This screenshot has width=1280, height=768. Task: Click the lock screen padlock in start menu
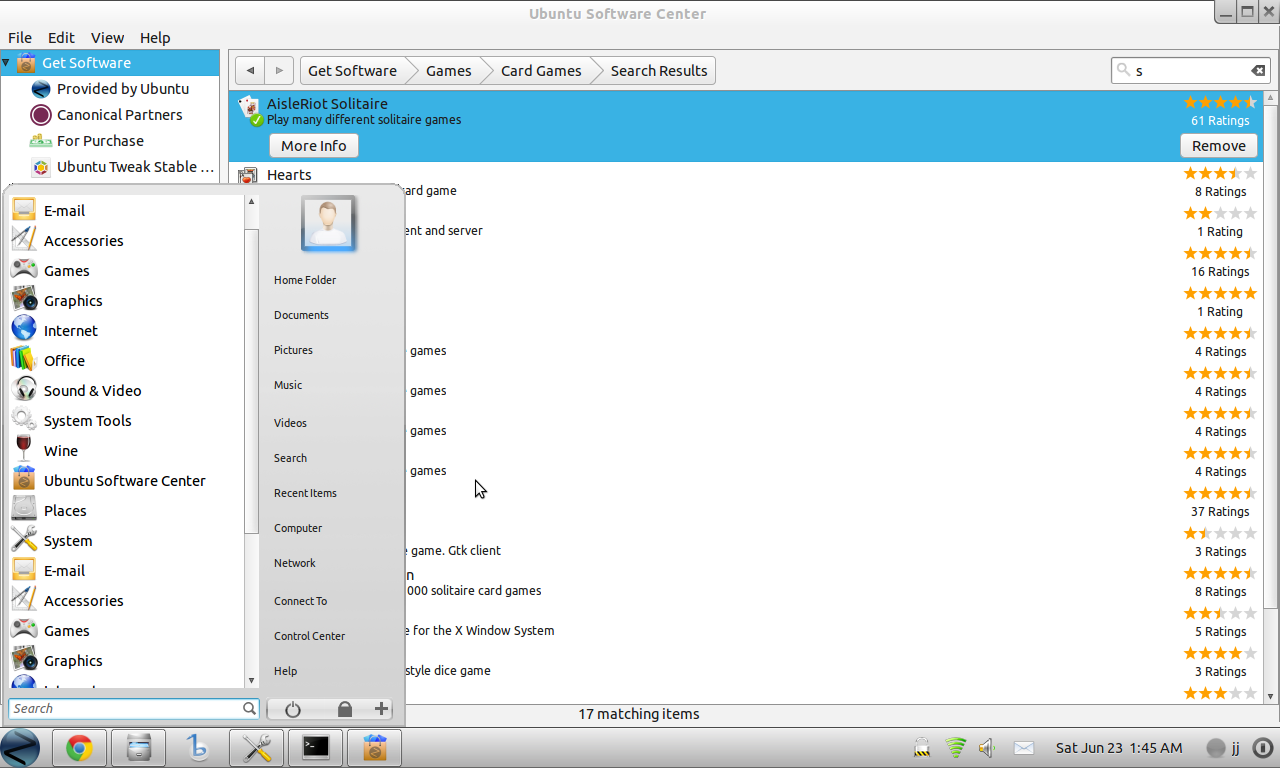click(x=345, y=709)
